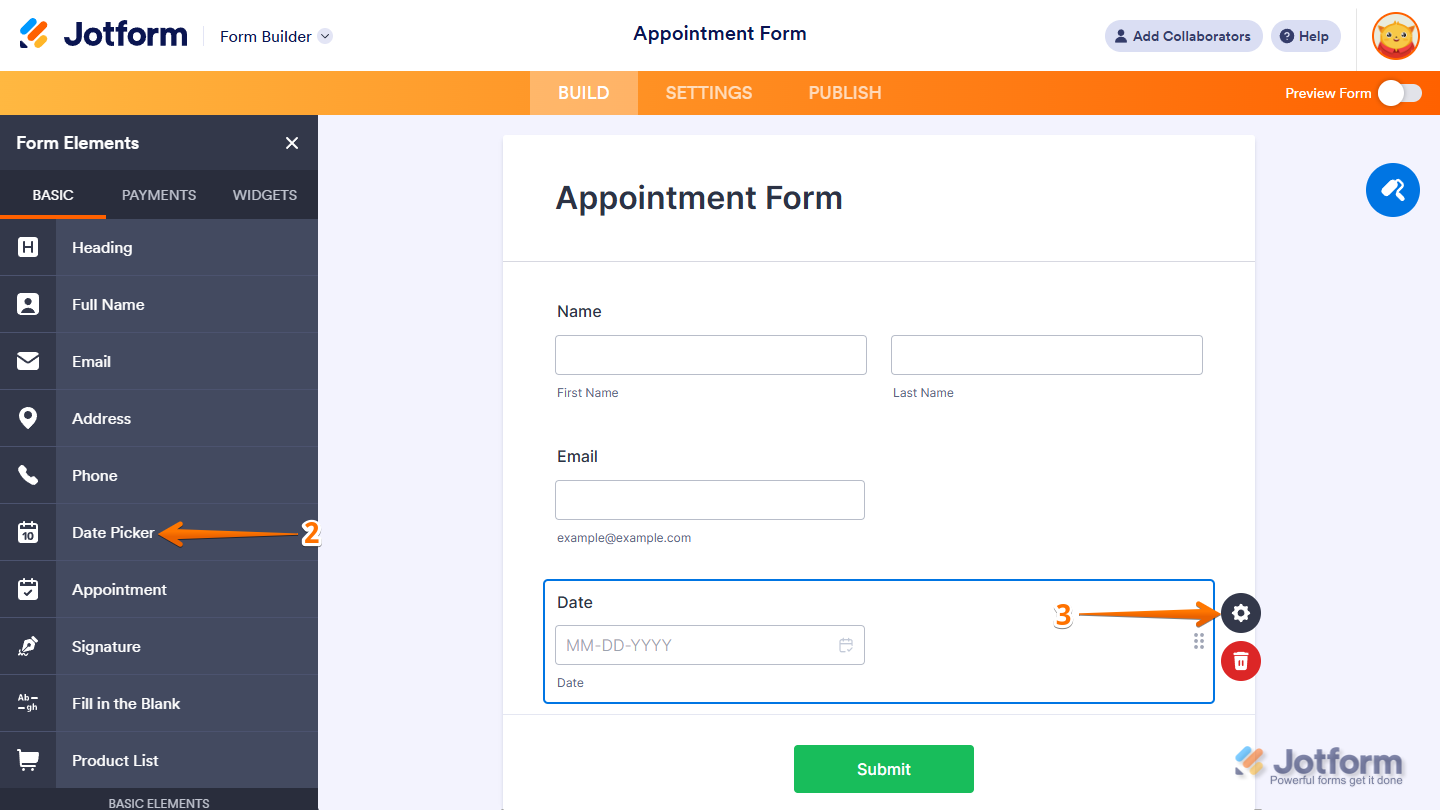Image resolution: width=1440 pixels, height=810 pixels.
Task: Switch to the WIDGETS tab
Action: (264, 195)
